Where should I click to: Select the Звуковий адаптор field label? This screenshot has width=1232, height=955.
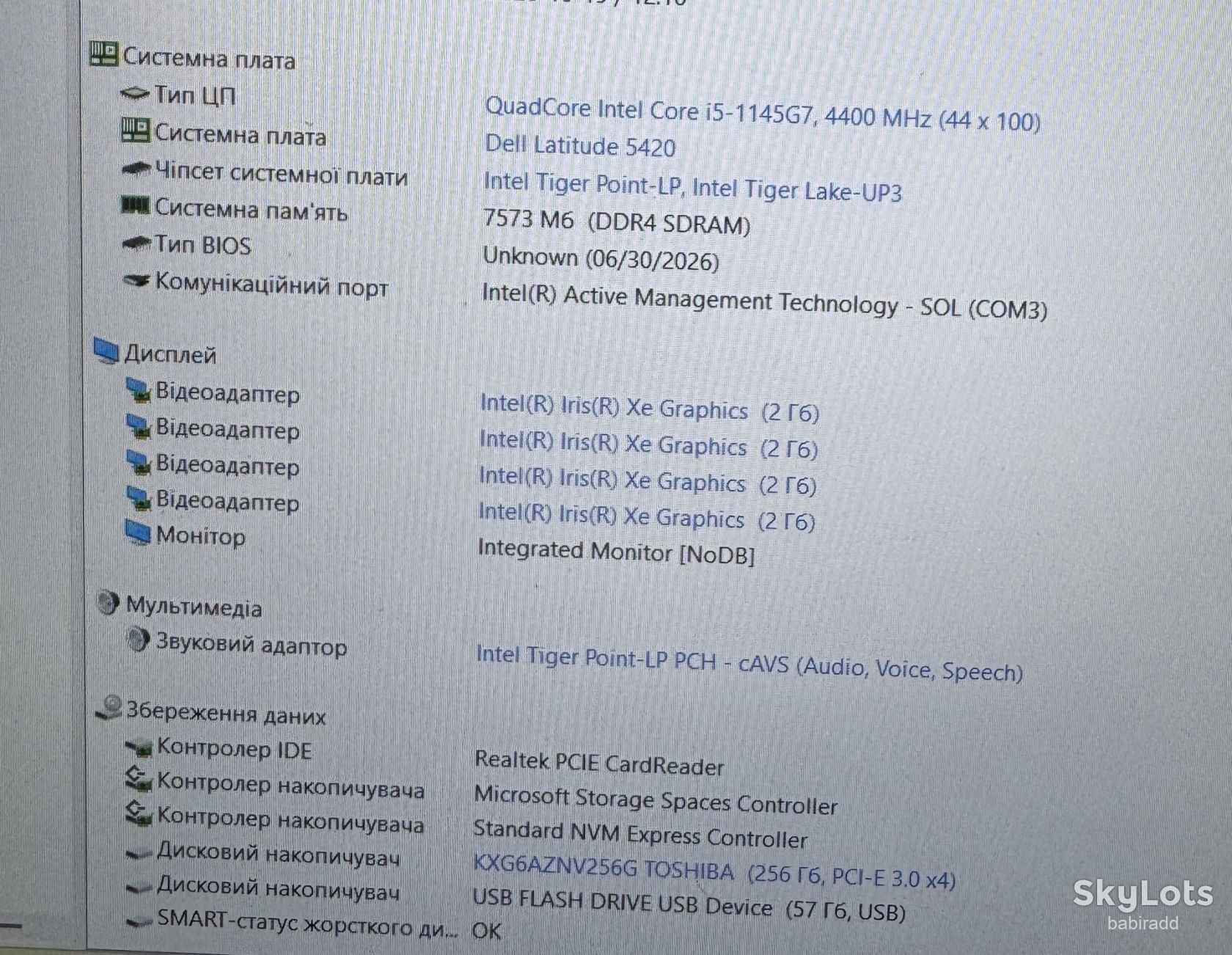pos(252,644)
